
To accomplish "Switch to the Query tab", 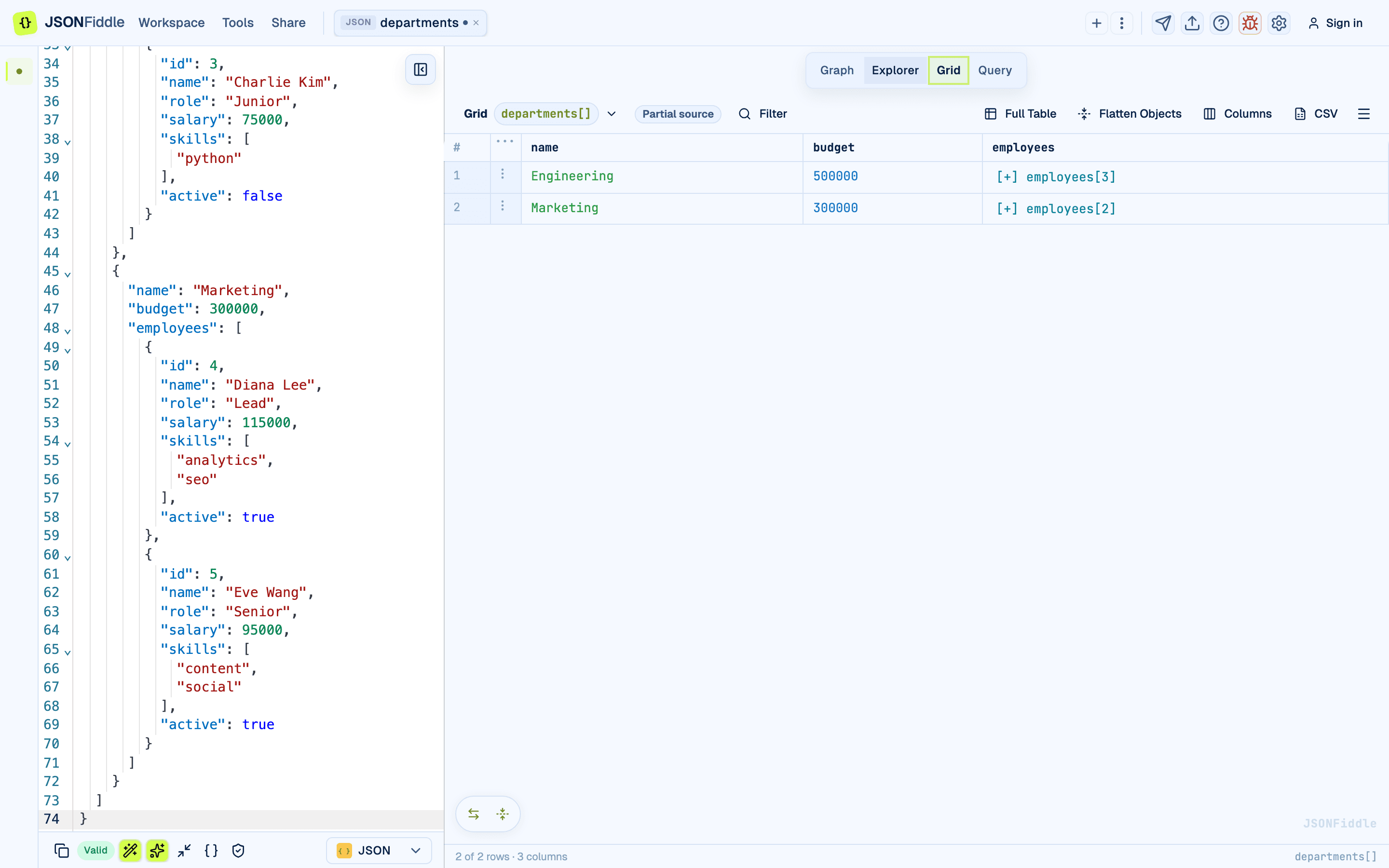I will (994, 70).
